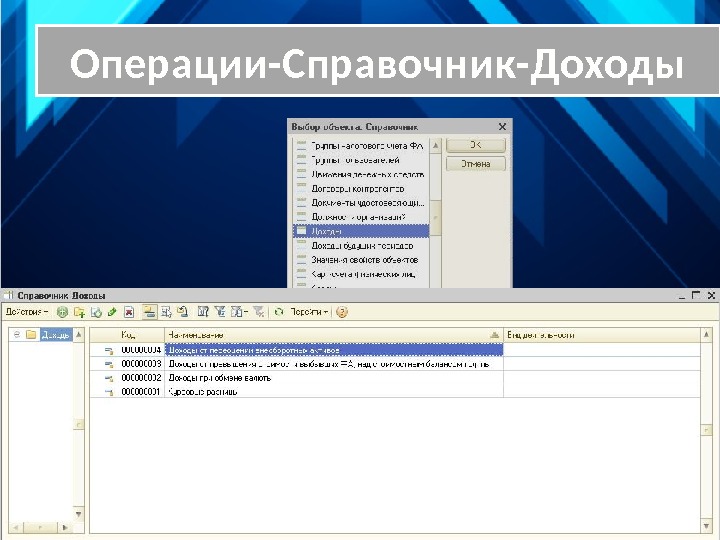Click sort indicator in Наименование header

pos(495,336)
